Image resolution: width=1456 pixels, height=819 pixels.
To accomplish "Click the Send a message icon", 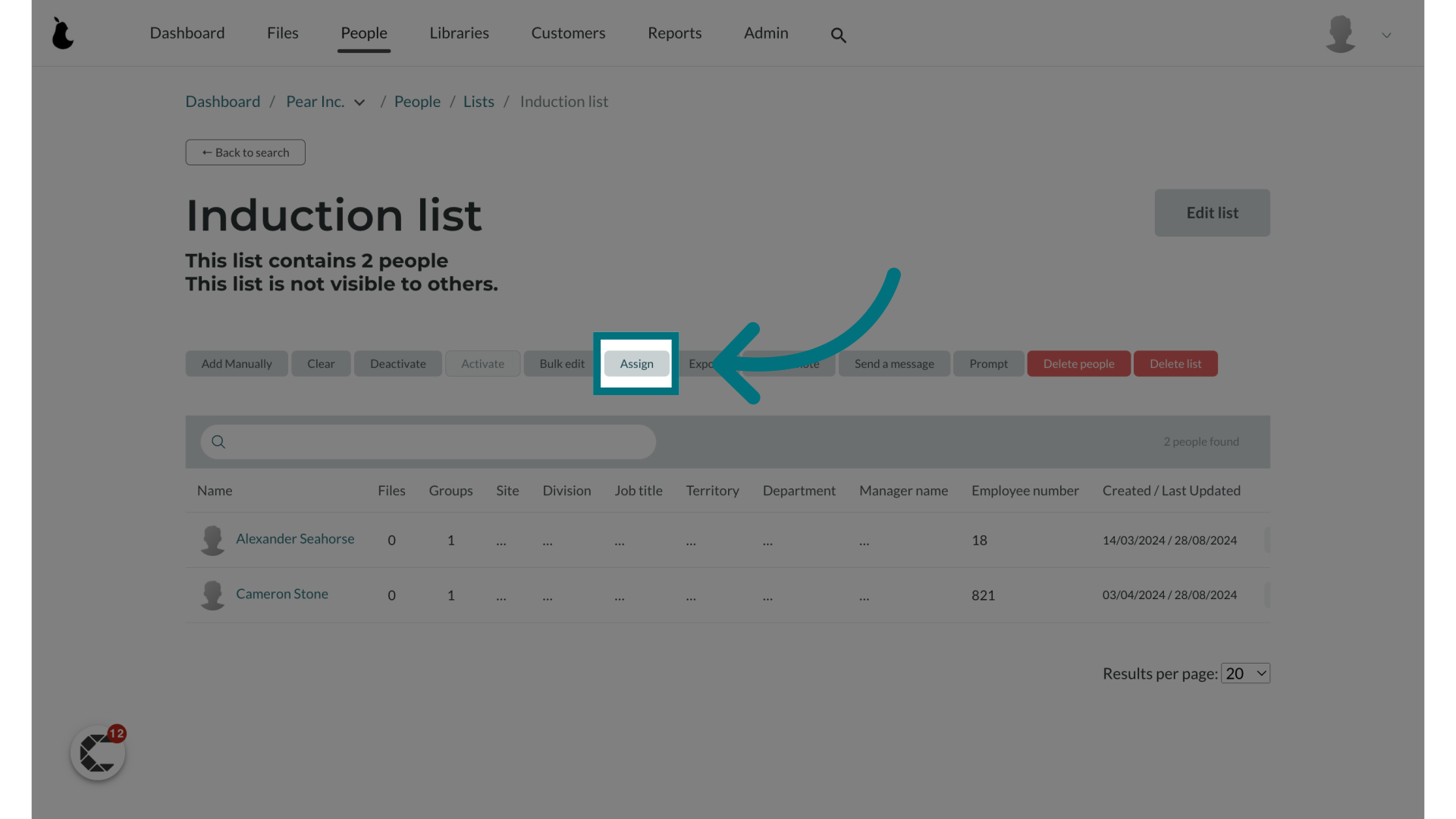I will coord(894,363).
